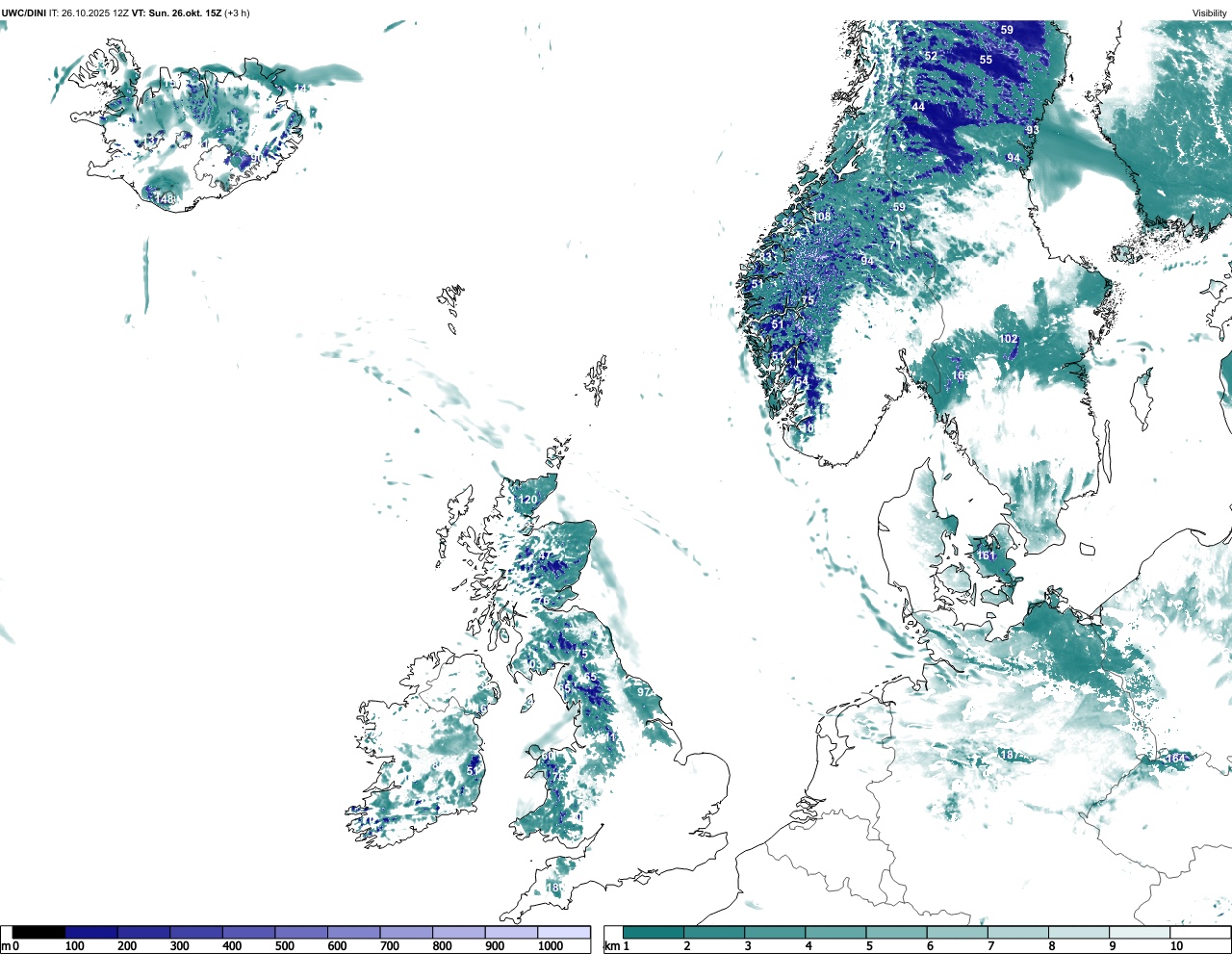Click the "54" value in southern Norway

802,381
